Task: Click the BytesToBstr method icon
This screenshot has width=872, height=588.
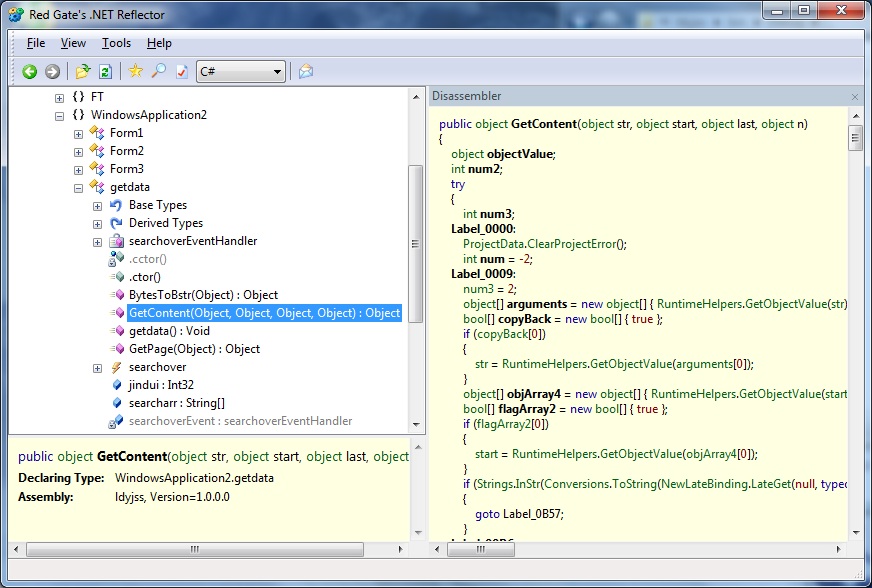Action: point(117,295)
